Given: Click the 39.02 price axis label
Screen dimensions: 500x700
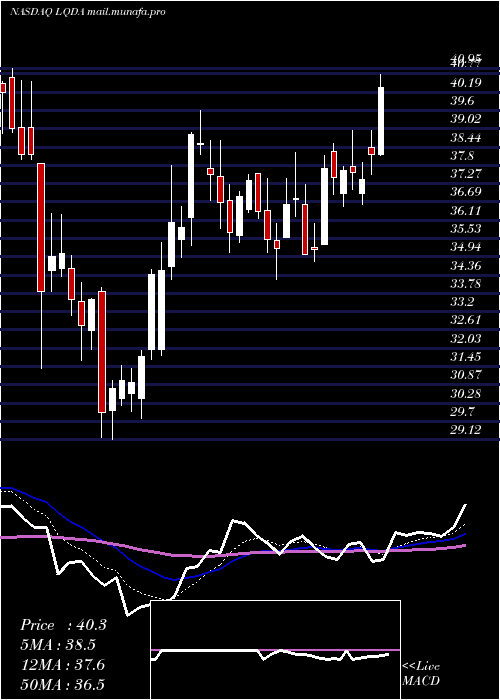Looking at the screenshot, I should (x=466, y=119).
